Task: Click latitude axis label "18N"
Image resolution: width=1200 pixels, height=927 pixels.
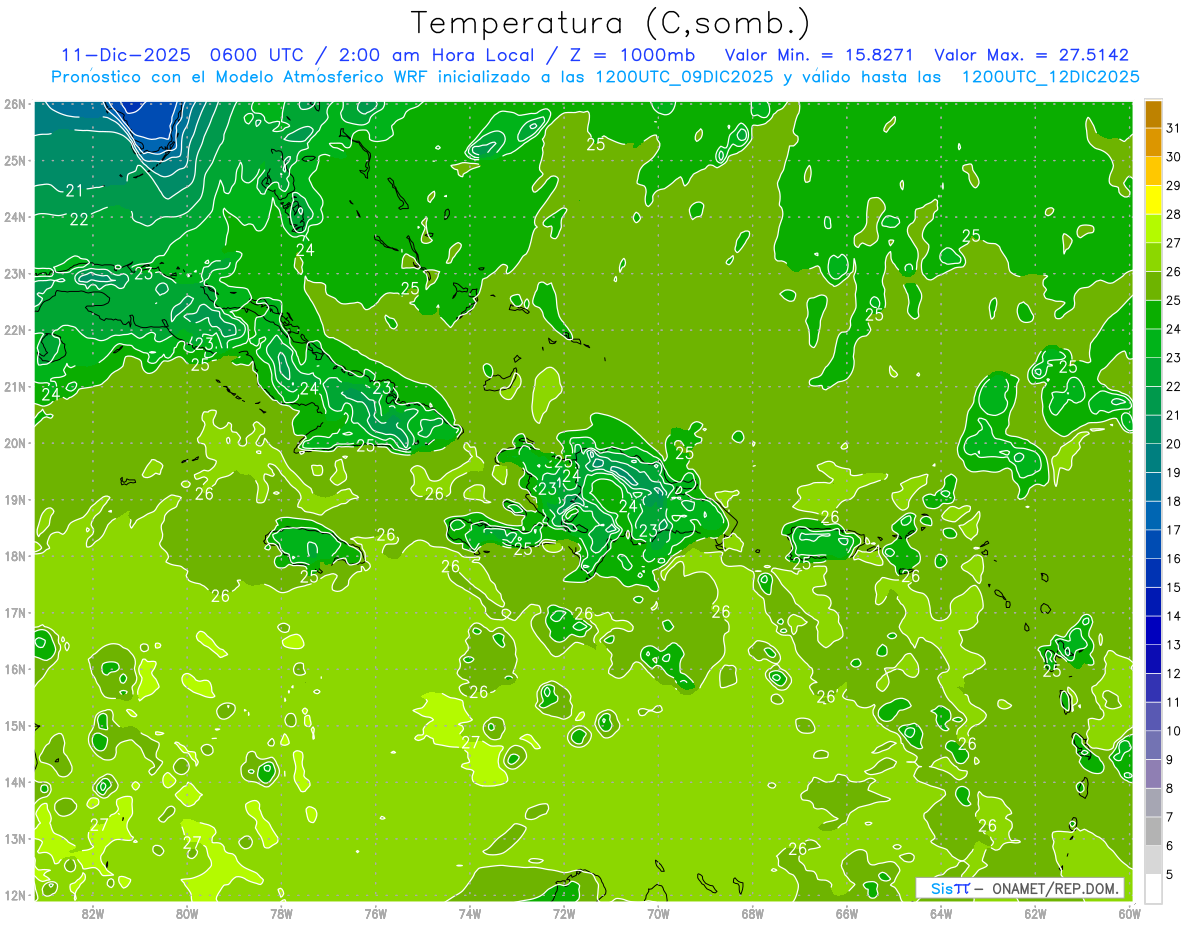Action: [x=15, y=556]
